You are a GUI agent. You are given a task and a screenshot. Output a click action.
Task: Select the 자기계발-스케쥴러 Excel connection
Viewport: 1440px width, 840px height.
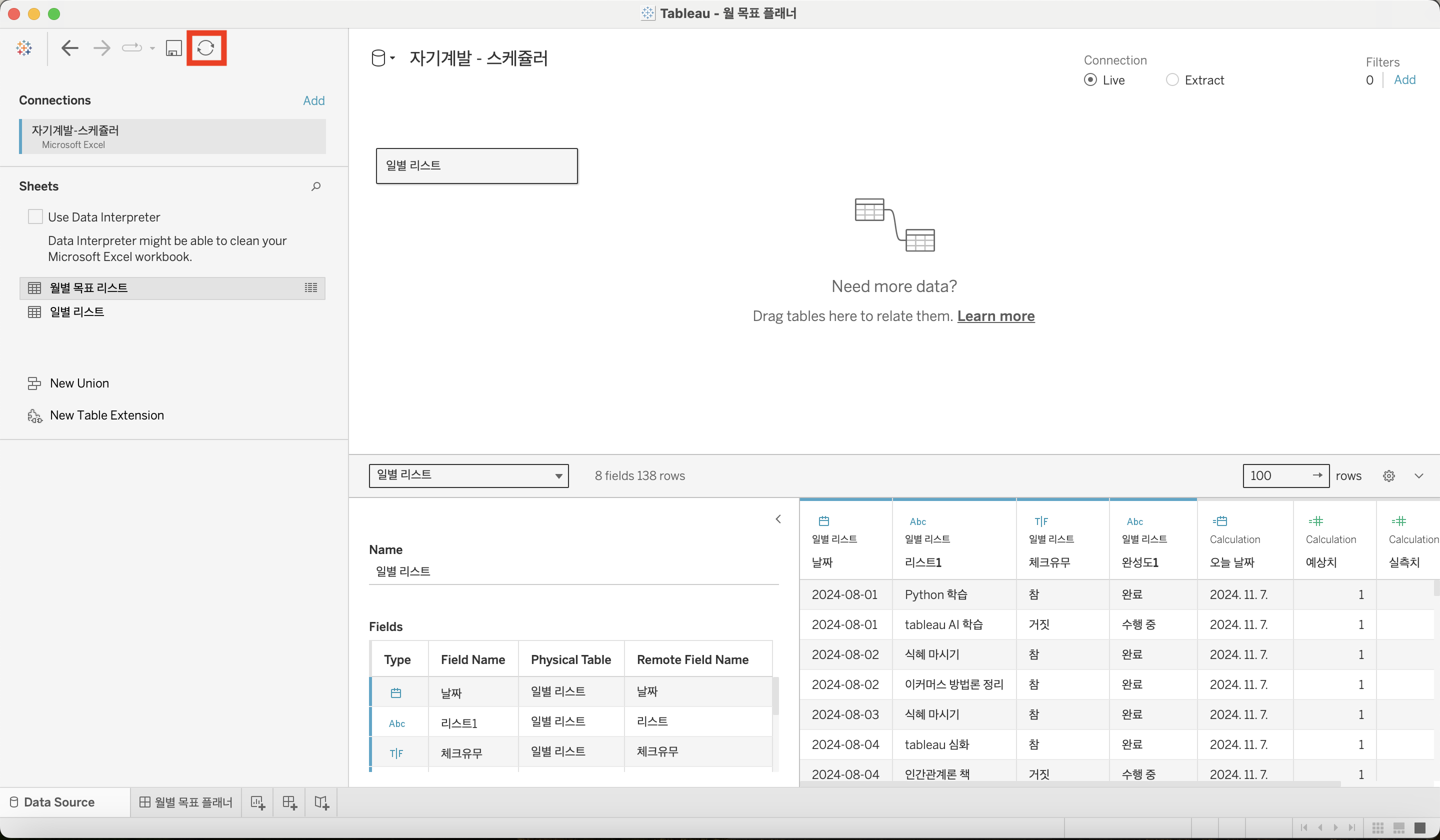point(172,136)
